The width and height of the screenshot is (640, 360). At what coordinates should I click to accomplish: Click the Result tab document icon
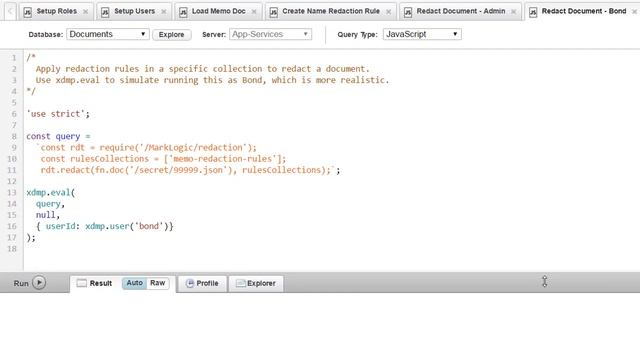pyautogui.click(x=82, y=283)
